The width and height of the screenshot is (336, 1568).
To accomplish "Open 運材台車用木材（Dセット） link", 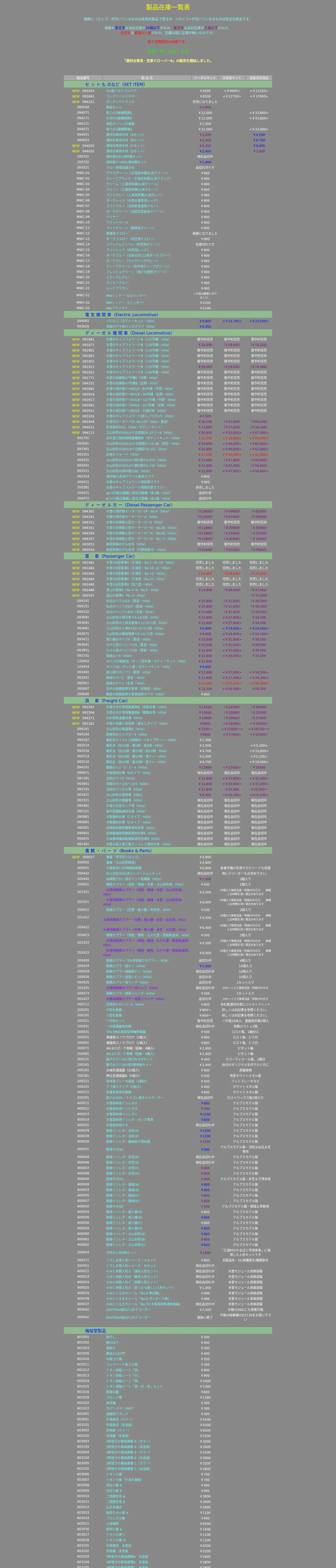I will tap(125, 151).
